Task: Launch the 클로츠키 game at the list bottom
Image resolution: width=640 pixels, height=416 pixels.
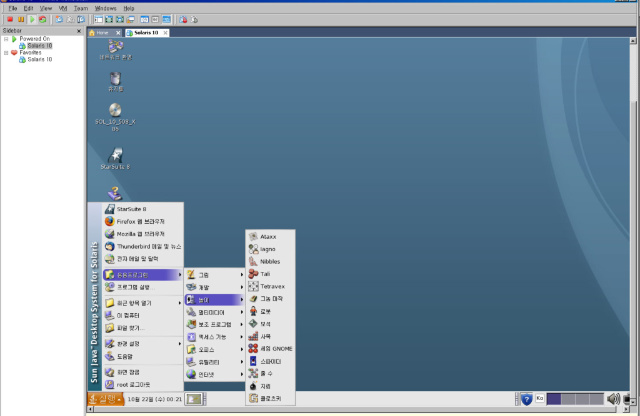Action: 270,398
